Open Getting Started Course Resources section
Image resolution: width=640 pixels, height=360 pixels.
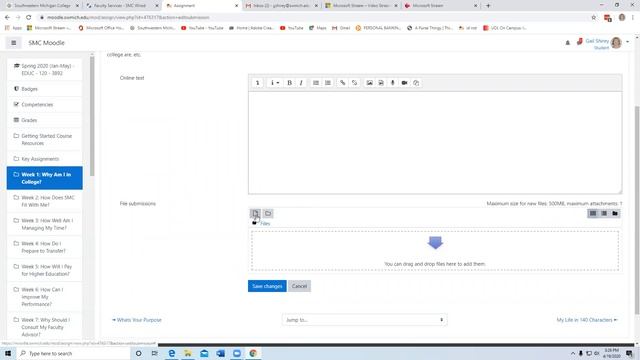pos(44,140)
